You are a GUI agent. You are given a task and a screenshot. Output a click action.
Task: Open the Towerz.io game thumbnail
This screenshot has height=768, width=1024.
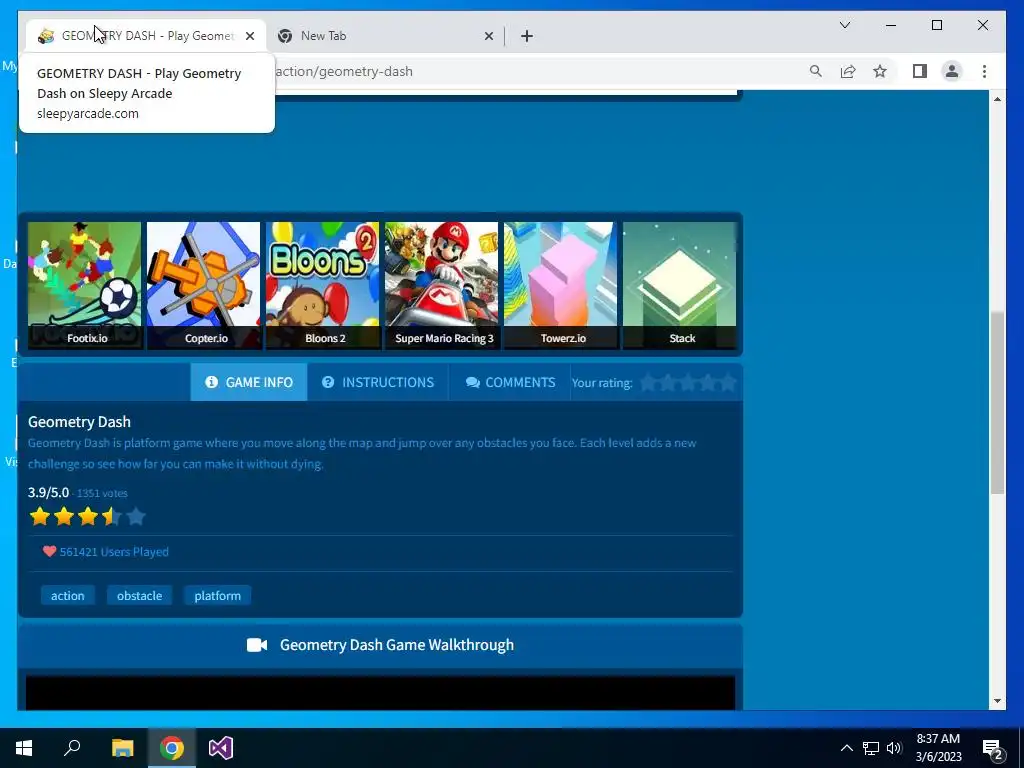(x=560, y=285)
